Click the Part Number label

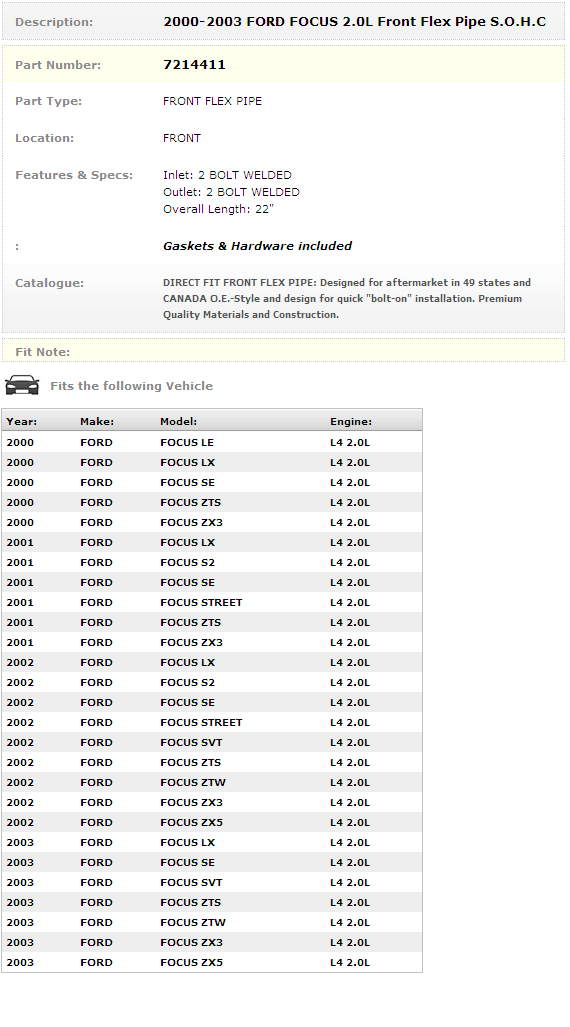58,64
